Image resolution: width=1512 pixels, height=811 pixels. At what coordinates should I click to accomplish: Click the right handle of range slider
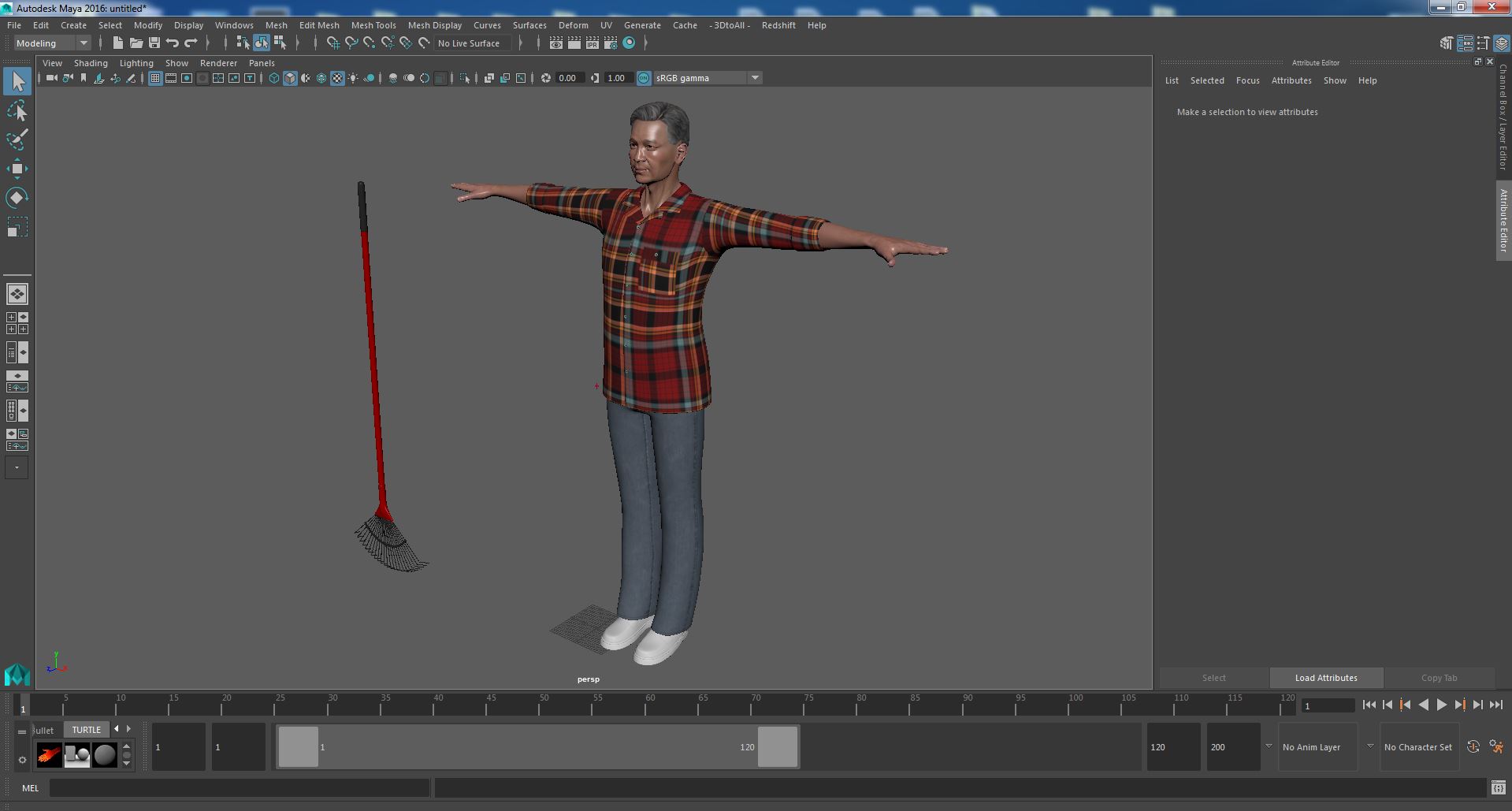[777, 746]
